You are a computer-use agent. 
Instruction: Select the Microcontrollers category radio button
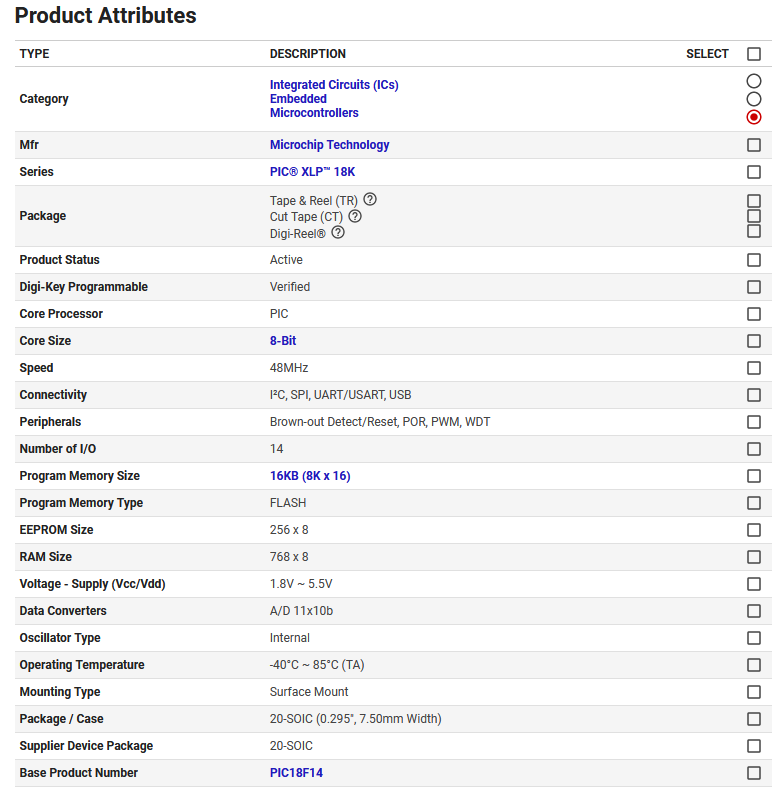point(754,117)
